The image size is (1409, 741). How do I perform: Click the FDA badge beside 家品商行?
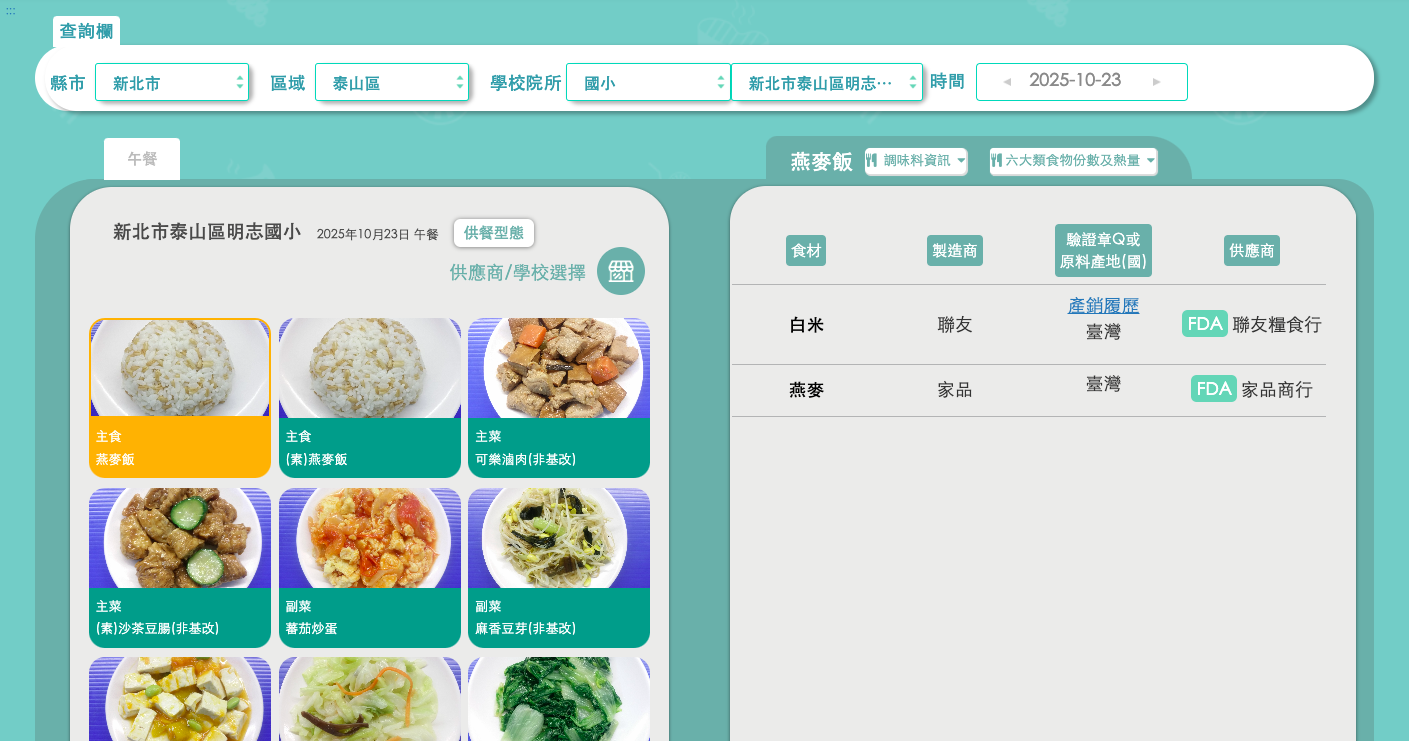pyautogui.click(x=1213, y=389)
